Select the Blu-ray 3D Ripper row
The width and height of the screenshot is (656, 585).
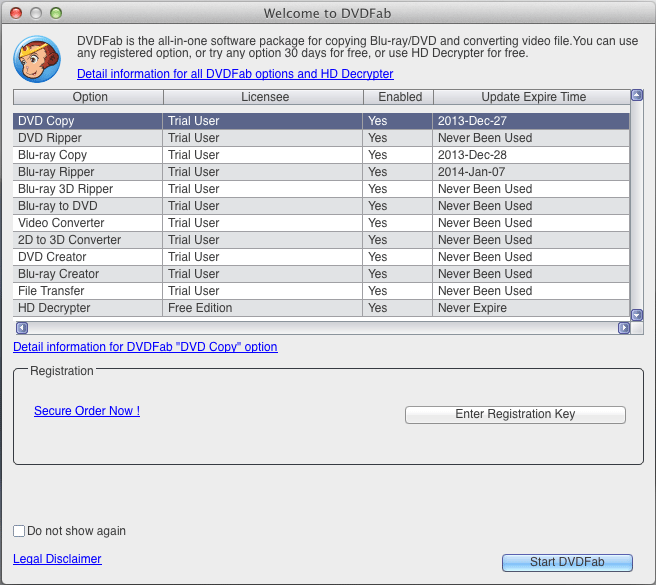pyautogui.click(x=321, y=189)
